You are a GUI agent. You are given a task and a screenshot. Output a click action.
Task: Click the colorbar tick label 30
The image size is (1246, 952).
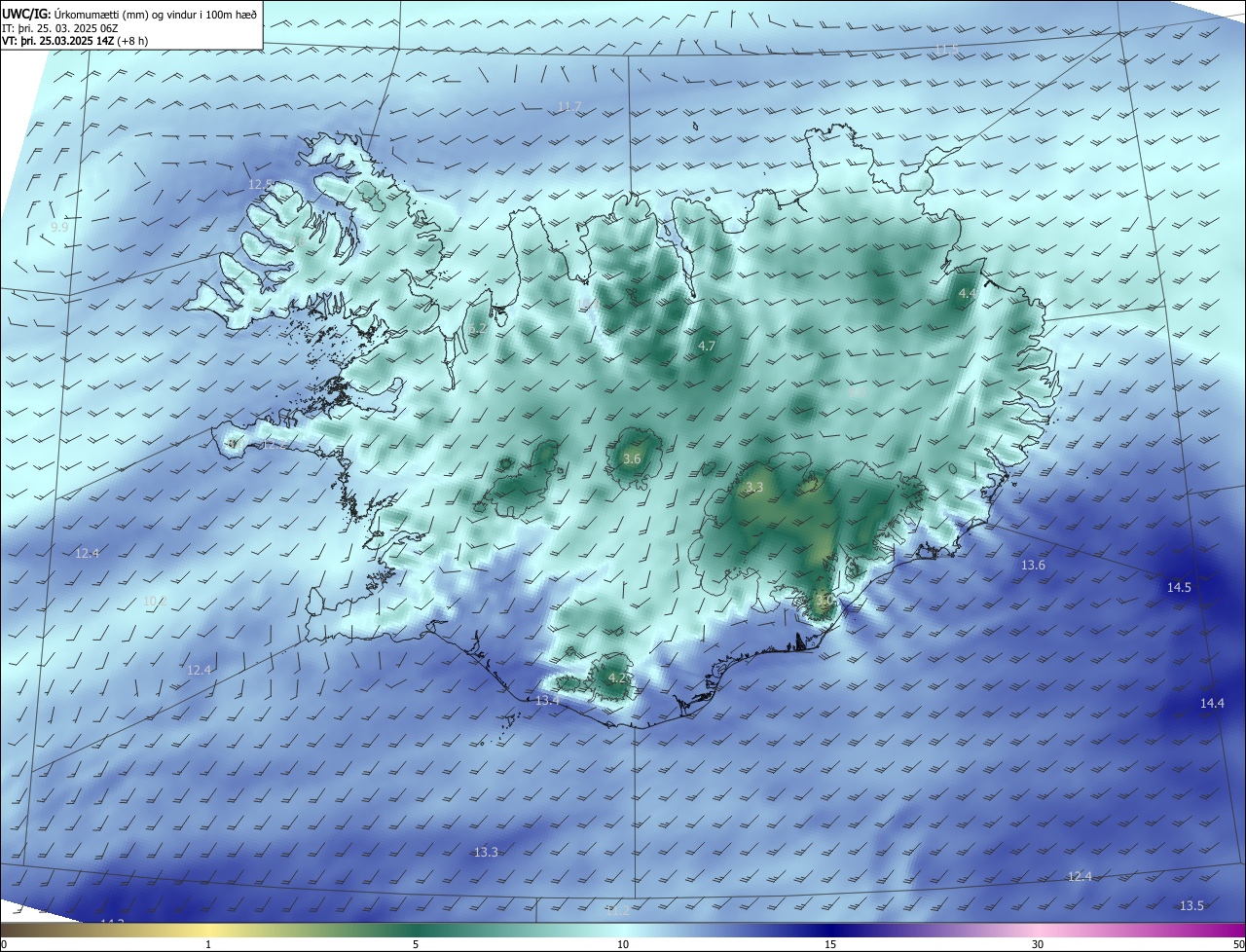(1038, 944)
